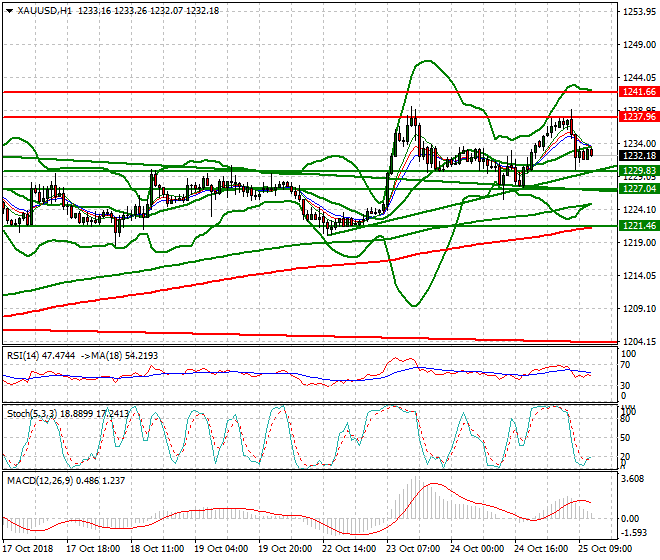Viewport: 660px width, 560px height.
Task: Click the 1219.00 price scale value
Action: (x=639, y=243)
